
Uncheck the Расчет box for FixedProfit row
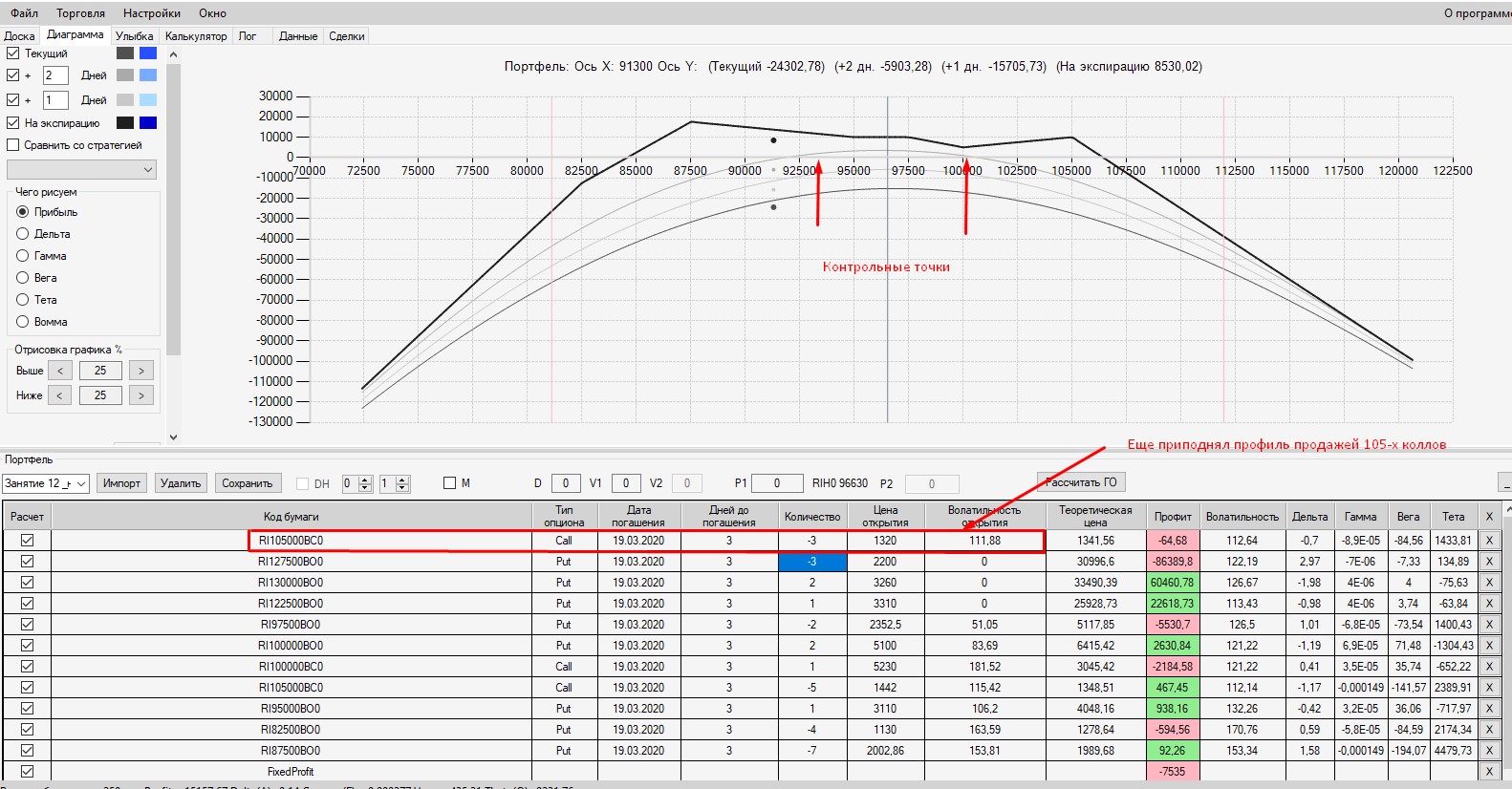tap(27, 772)
